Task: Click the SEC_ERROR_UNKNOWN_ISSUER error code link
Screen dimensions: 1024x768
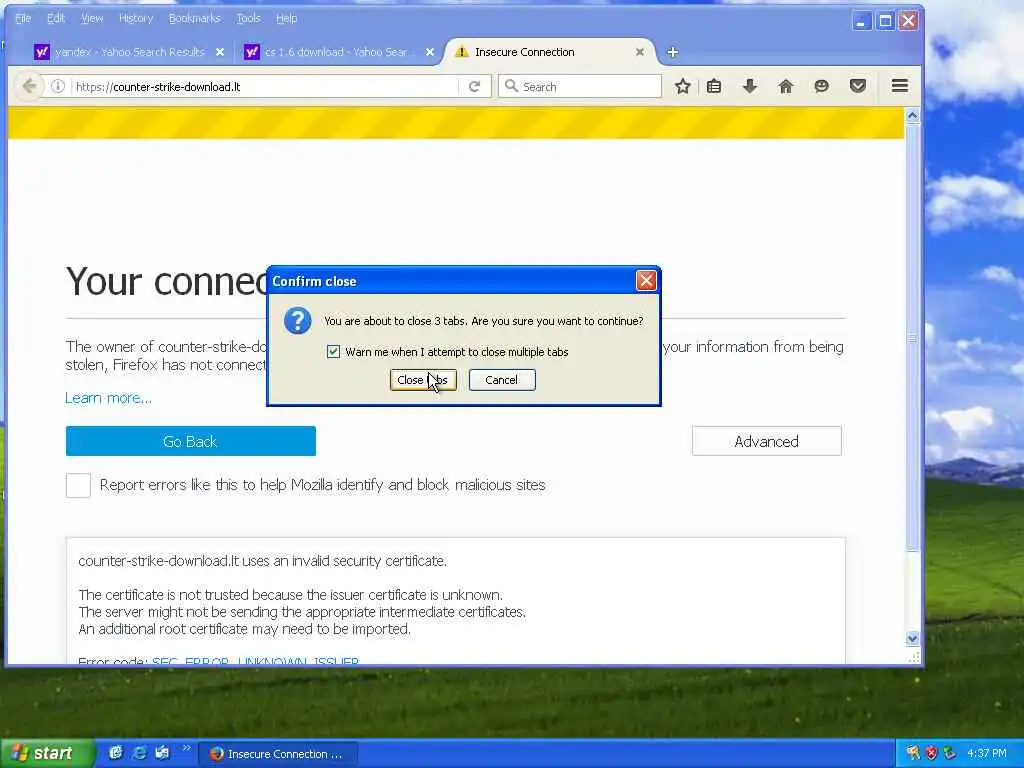Action: coord(255,660)
